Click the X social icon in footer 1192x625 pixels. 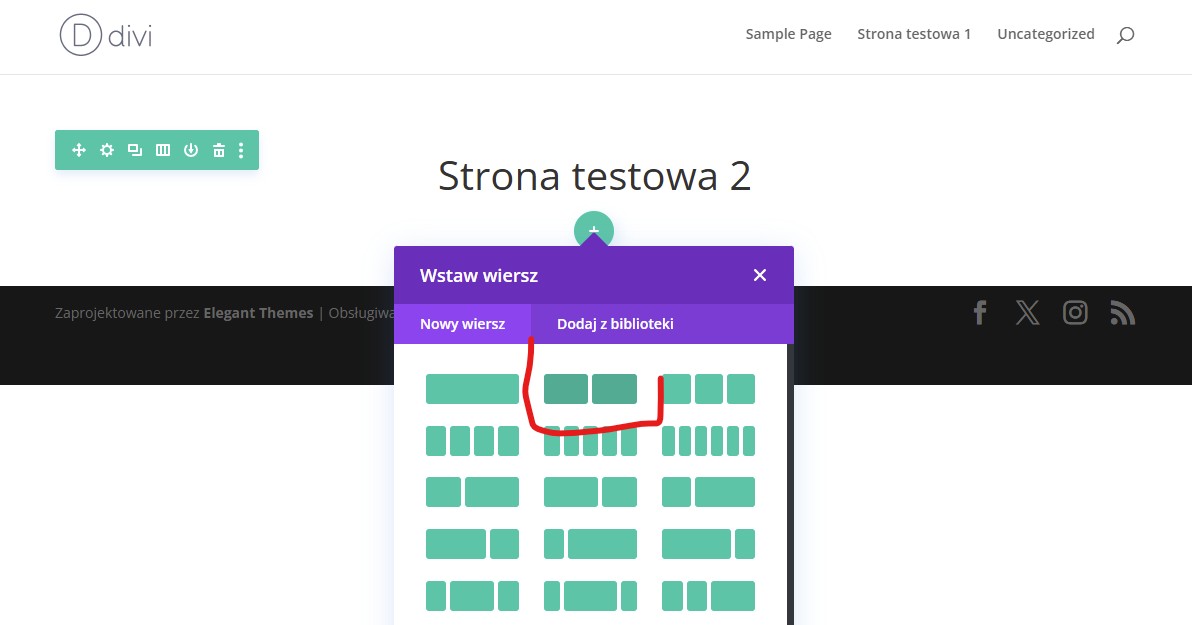1027,313
